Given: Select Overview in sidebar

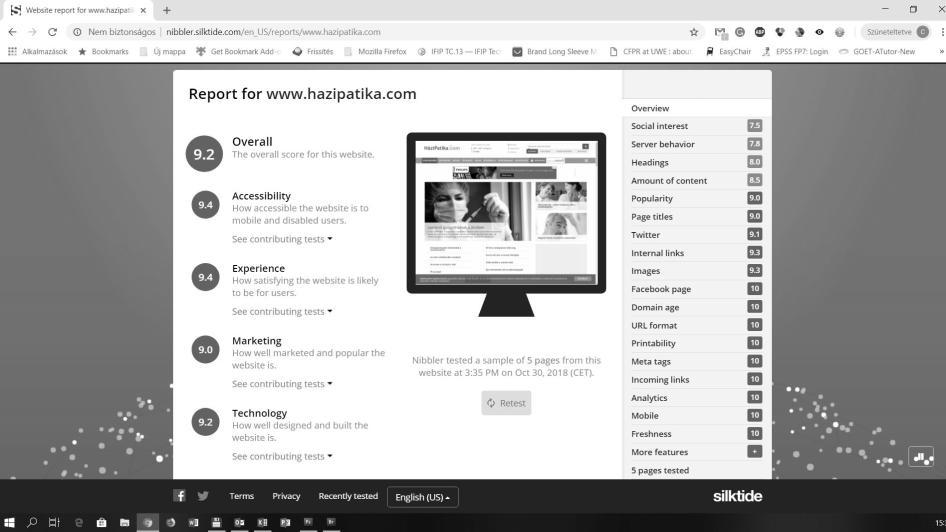Looking at the screenshot, I should point(697,108).
